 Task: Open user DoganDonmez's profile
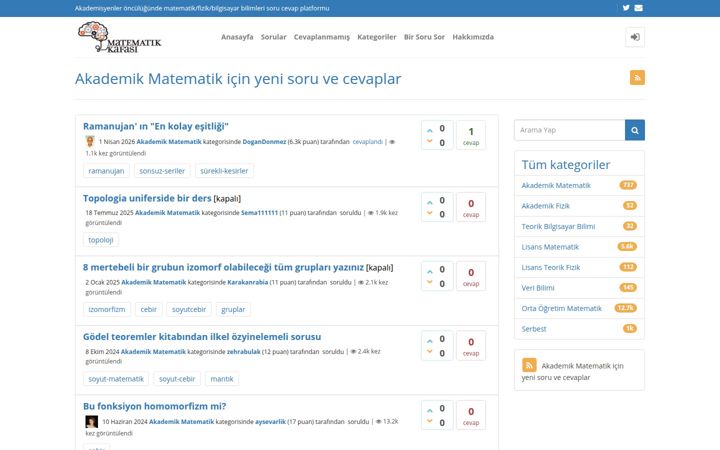pyautogui.click(x=264, y=142)
